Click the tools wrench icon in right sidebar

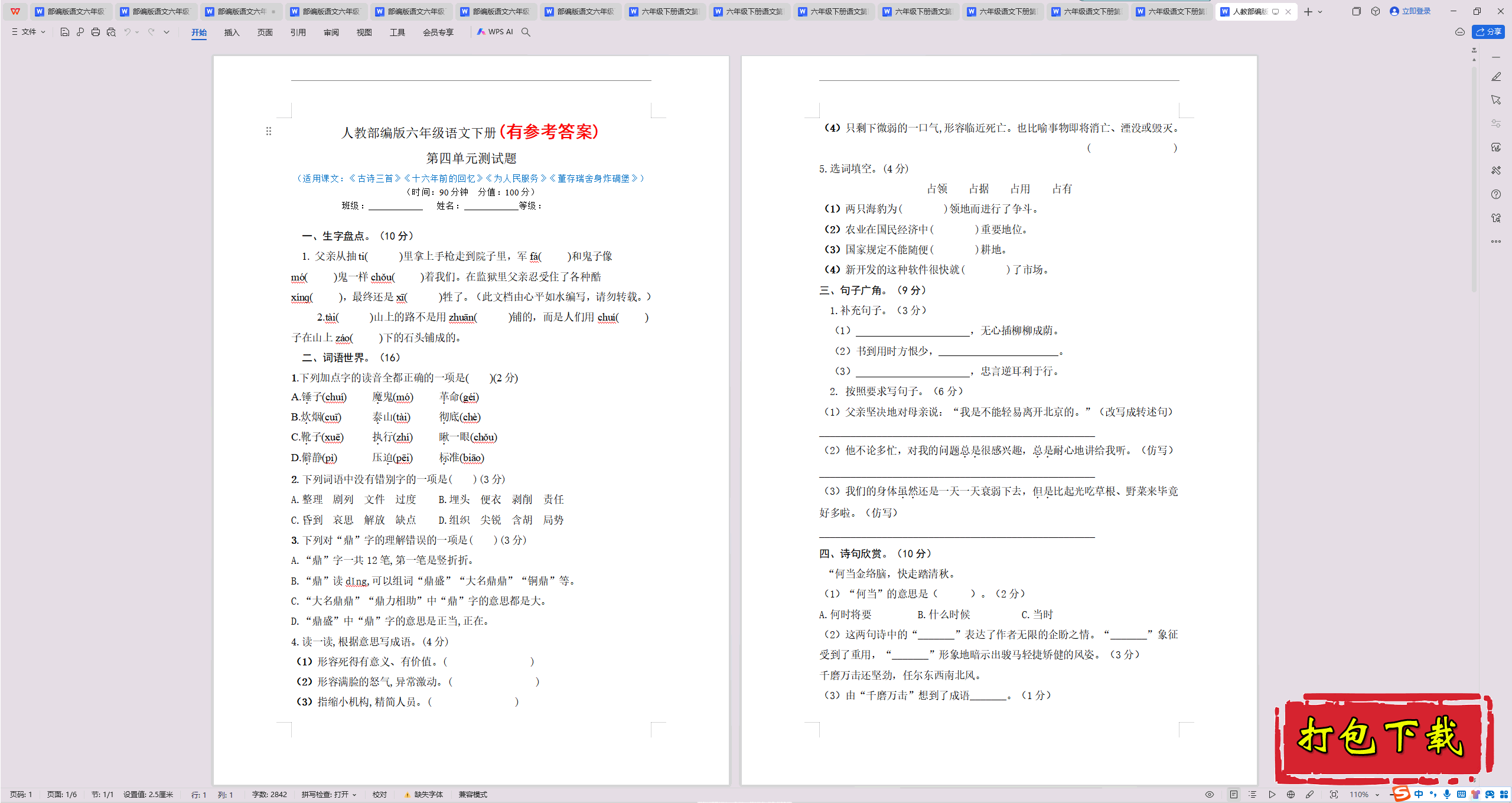[x=1495, y=170]
